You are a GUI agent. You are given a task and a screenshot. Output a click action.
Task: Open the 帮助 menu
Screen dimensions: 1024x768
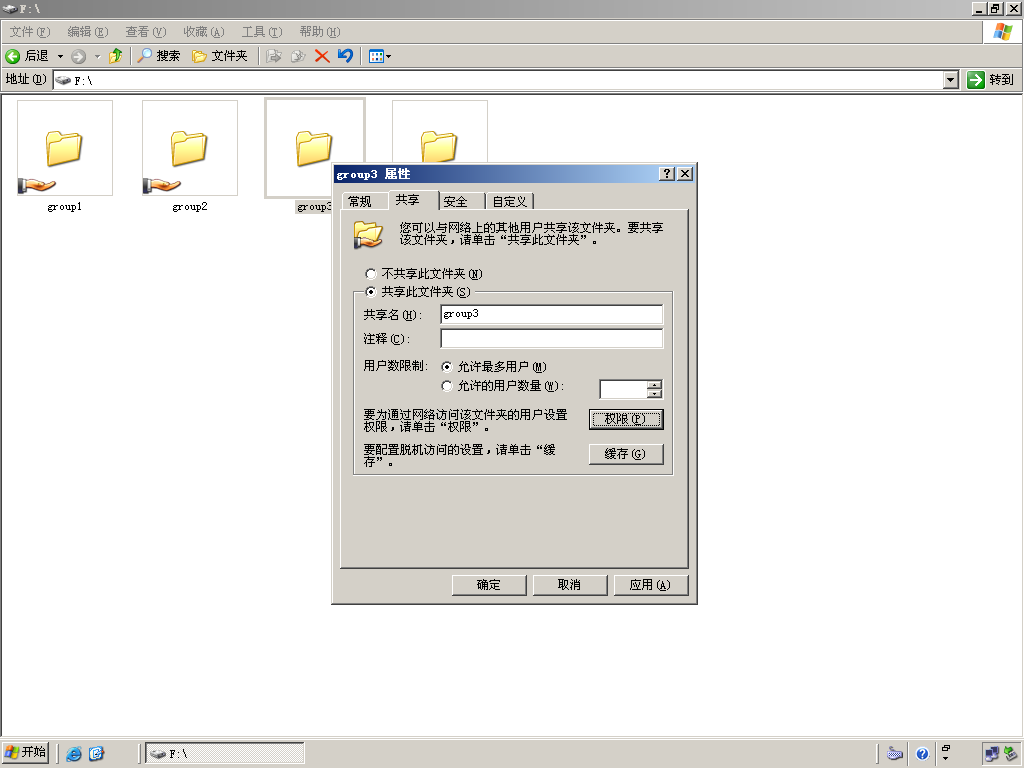pyautogui.click(x=320, y=31)
